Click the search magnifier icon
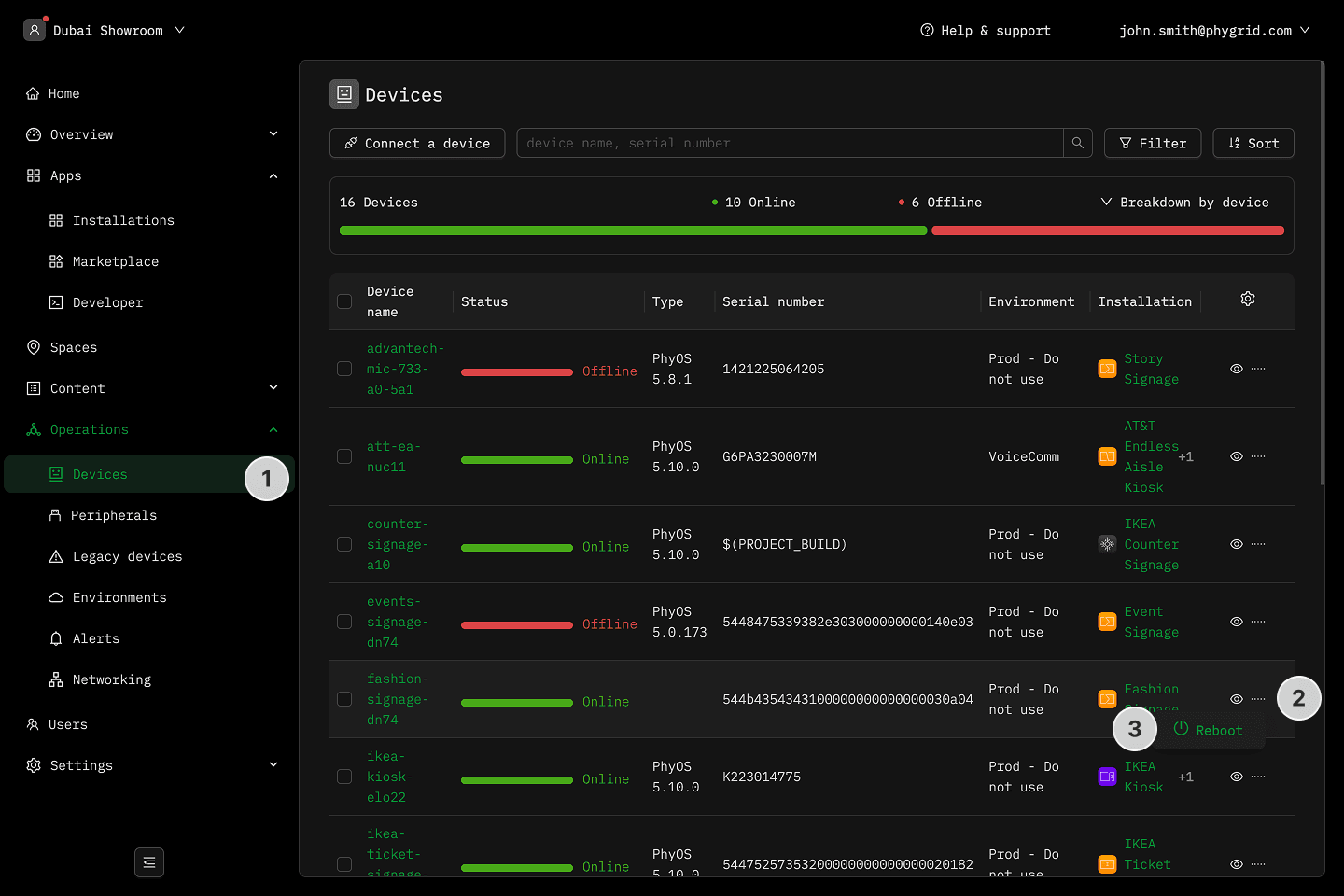 pyautogui.click(x=1078, y=143)
